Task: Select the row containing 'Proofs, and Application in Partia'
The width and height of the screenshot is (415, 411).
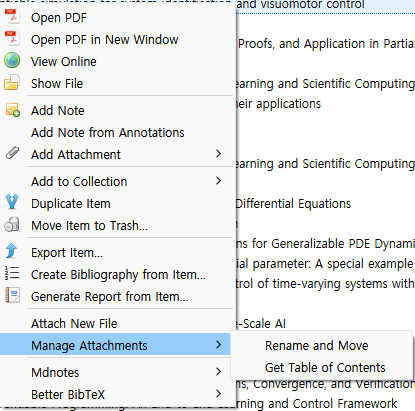Action: (326, 44)
